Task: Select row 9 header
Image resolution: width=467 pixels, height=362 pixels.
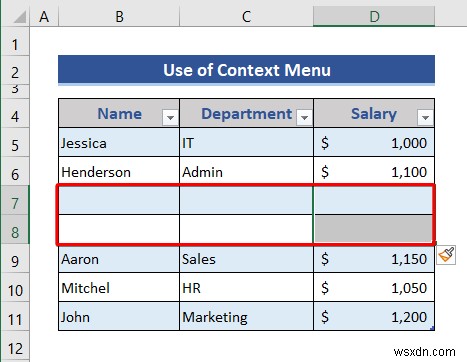Action: [15, 259]
